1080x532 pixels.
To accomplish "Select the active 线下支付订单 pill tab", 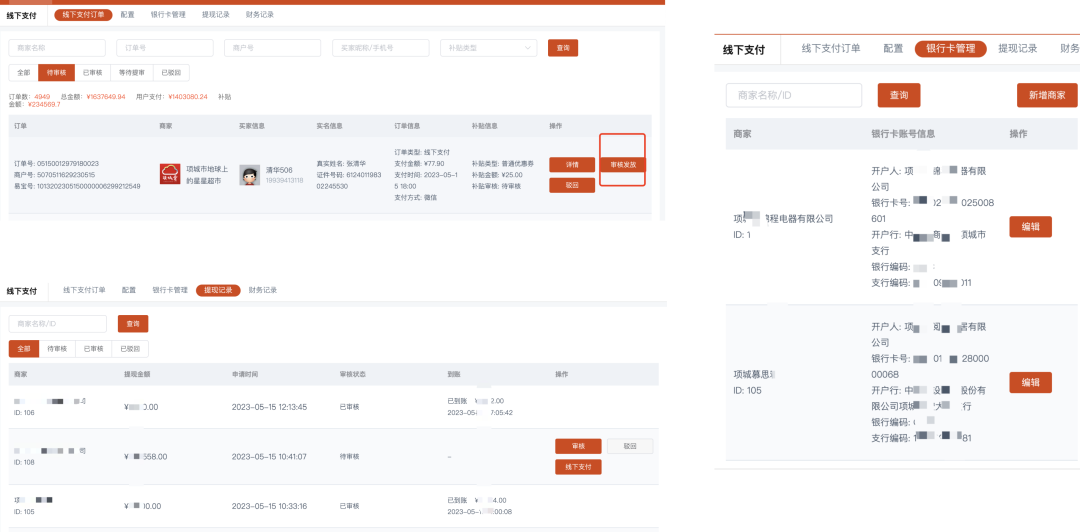I will tap(83, 14).
